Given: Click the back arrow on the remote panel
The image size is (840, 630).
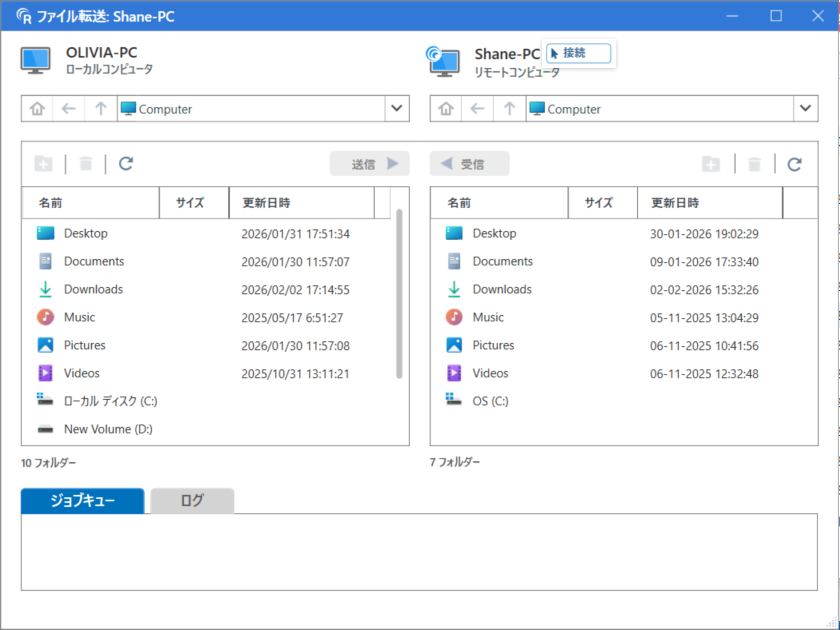Looking at the screenshot, I should 475,108.
